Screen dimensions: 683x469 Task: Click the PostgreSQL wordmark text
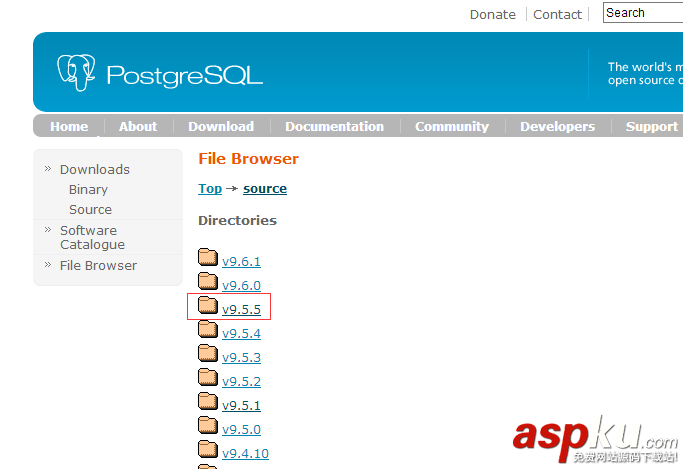click(185, 76)
